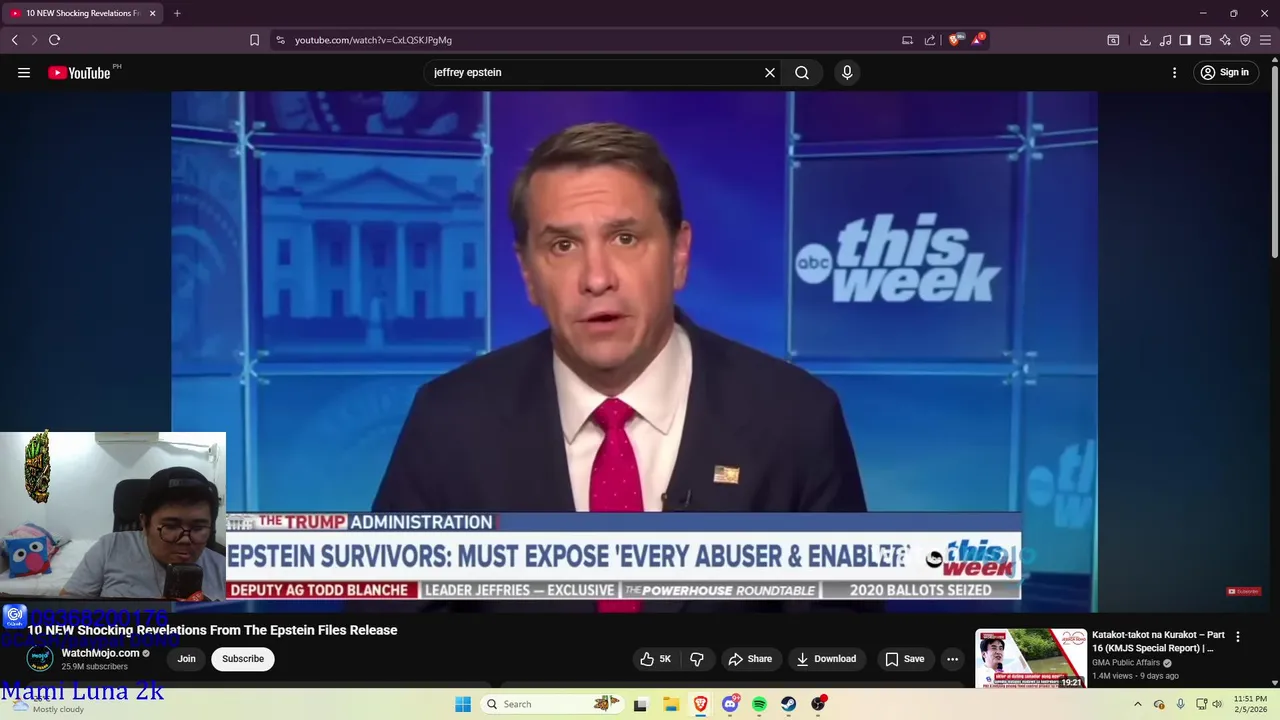The width and height of the screenshot is (1280, 720).
Task: Focus the YouTube search field
Action: 595,72
